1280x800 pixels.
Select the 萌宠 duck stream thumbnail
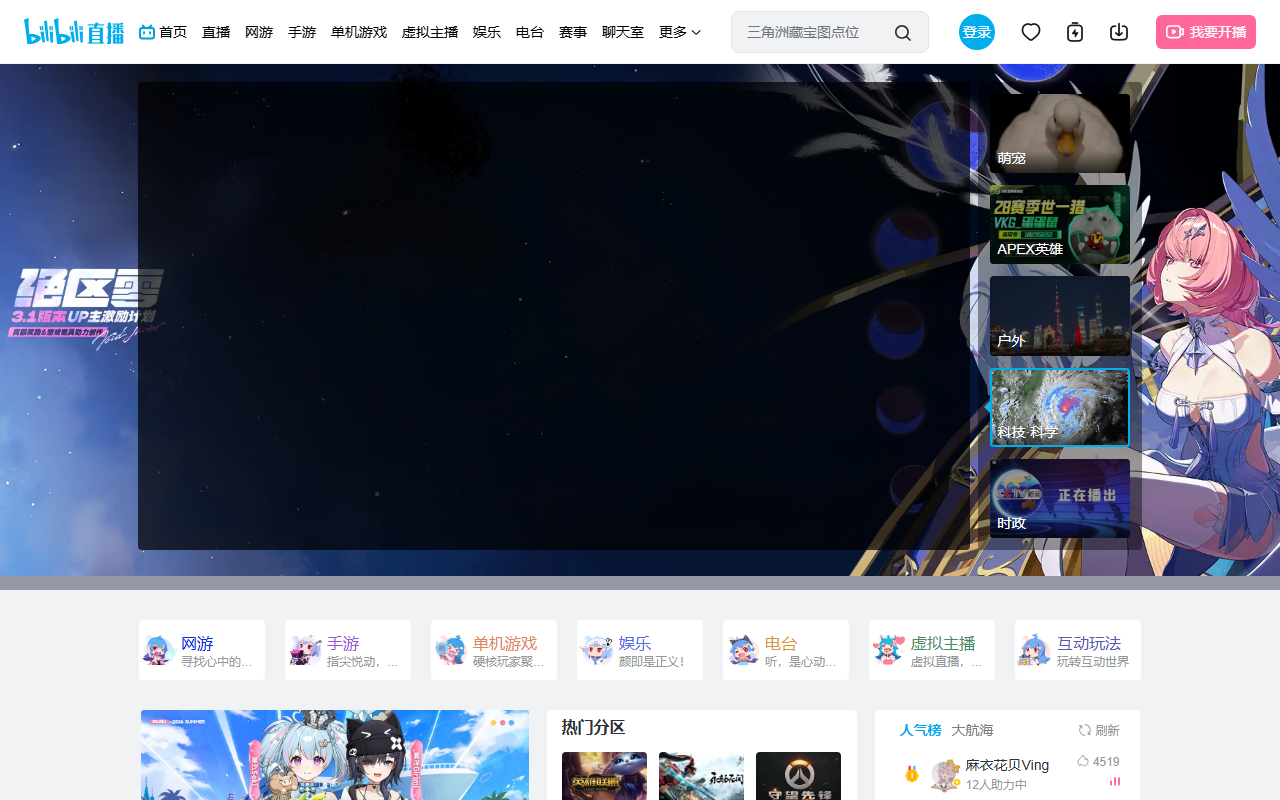(x=1060, y=133)
